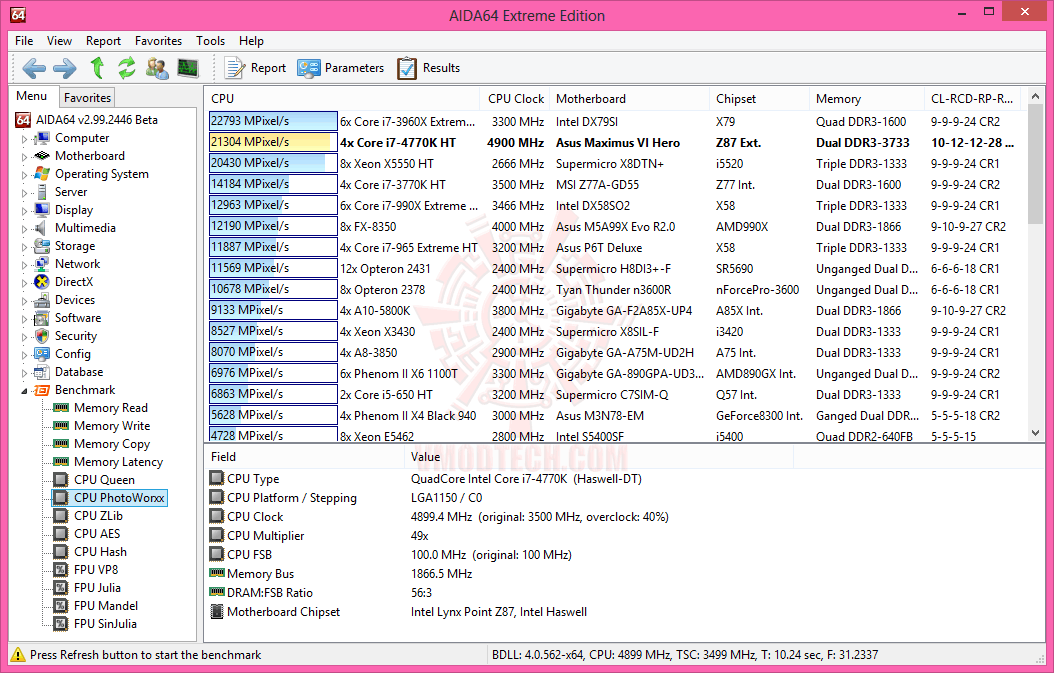This screenshot has width=1054, height=673.
Task: Select the 8x FX-8350 result row
Action: [615, 227]
